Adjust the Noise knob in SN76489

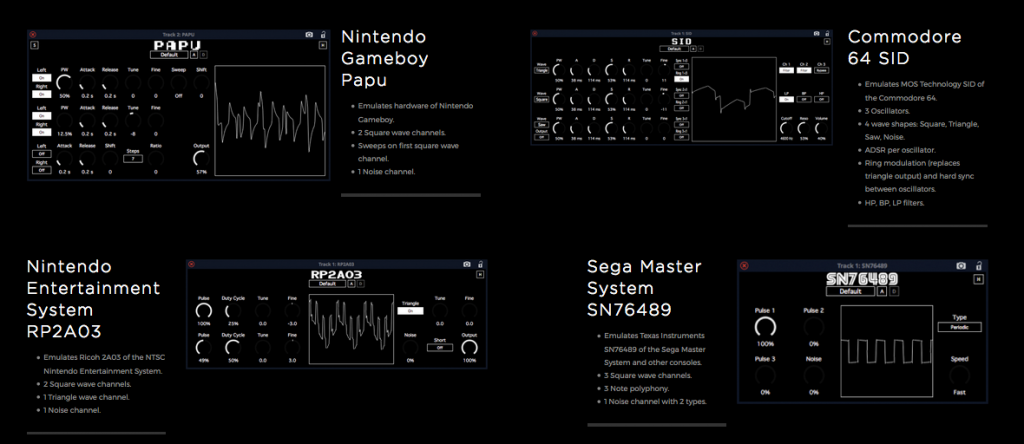pyautogui.click(x=814, y=375)
